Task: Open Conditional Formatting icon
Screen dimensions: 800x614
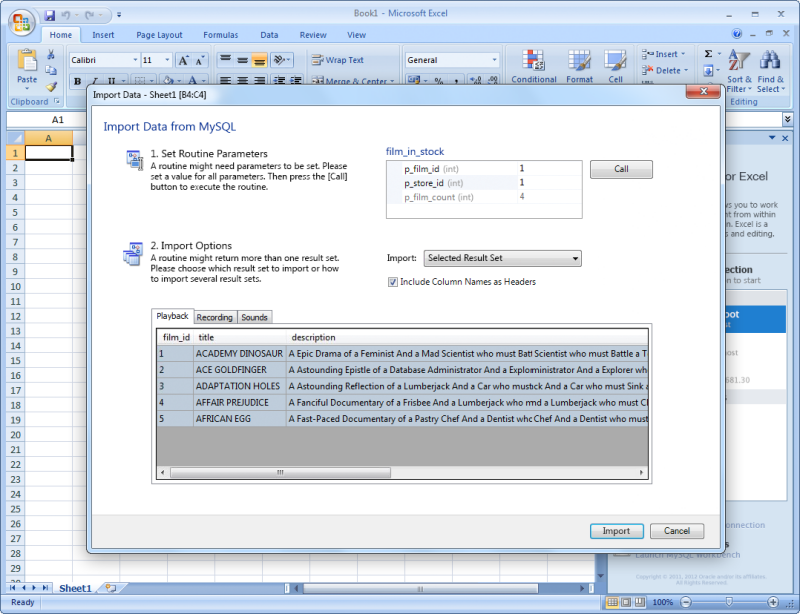Action: click(533, 60)
